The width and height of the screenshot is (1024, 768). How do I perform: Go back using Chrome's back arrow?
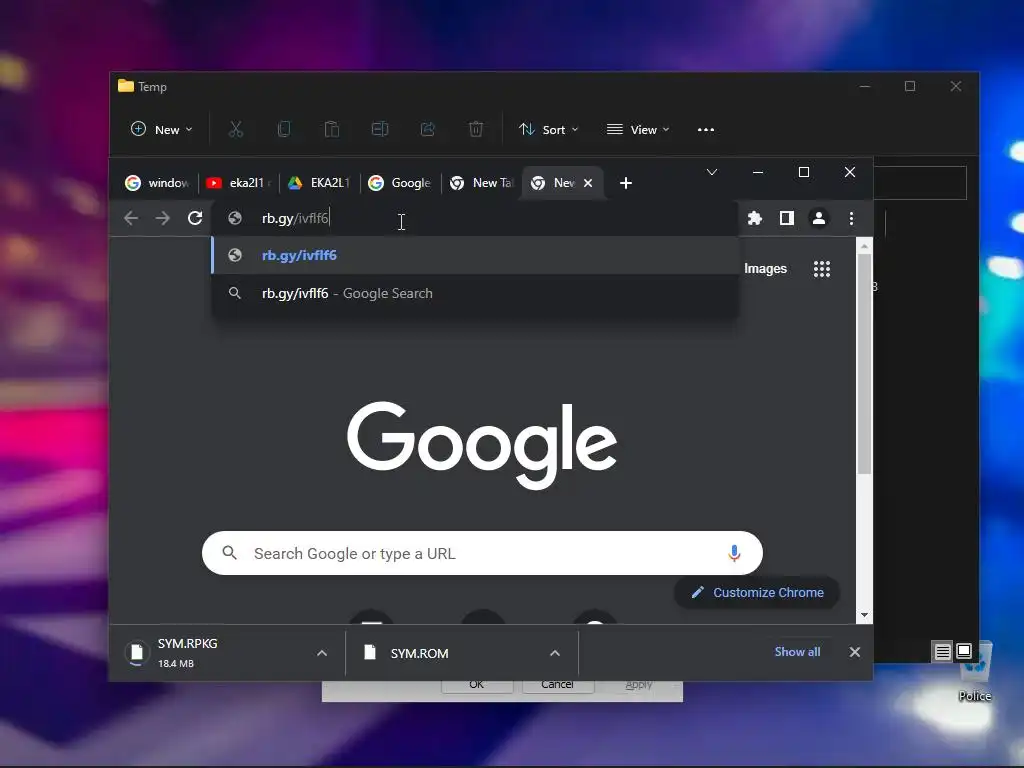coord(131,218)
